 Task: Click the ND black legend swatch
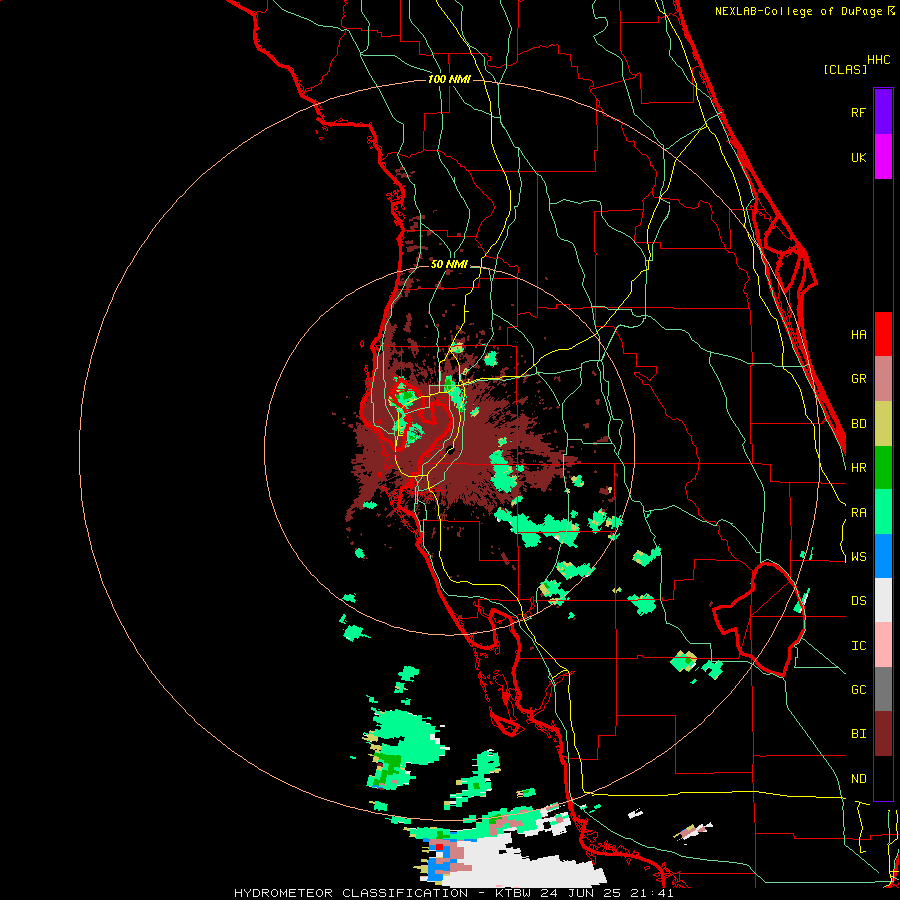coord(883,778)
